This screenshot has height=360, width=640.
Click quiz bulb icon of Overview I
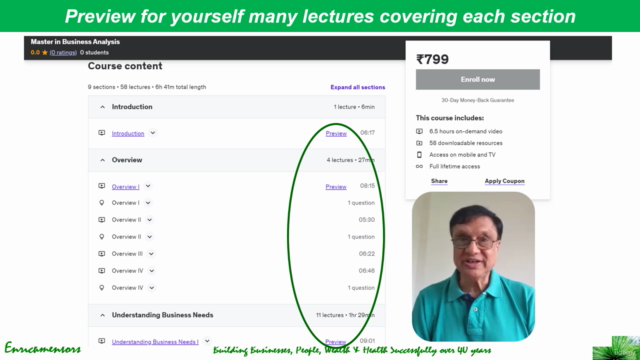click(x=102, y=203)
